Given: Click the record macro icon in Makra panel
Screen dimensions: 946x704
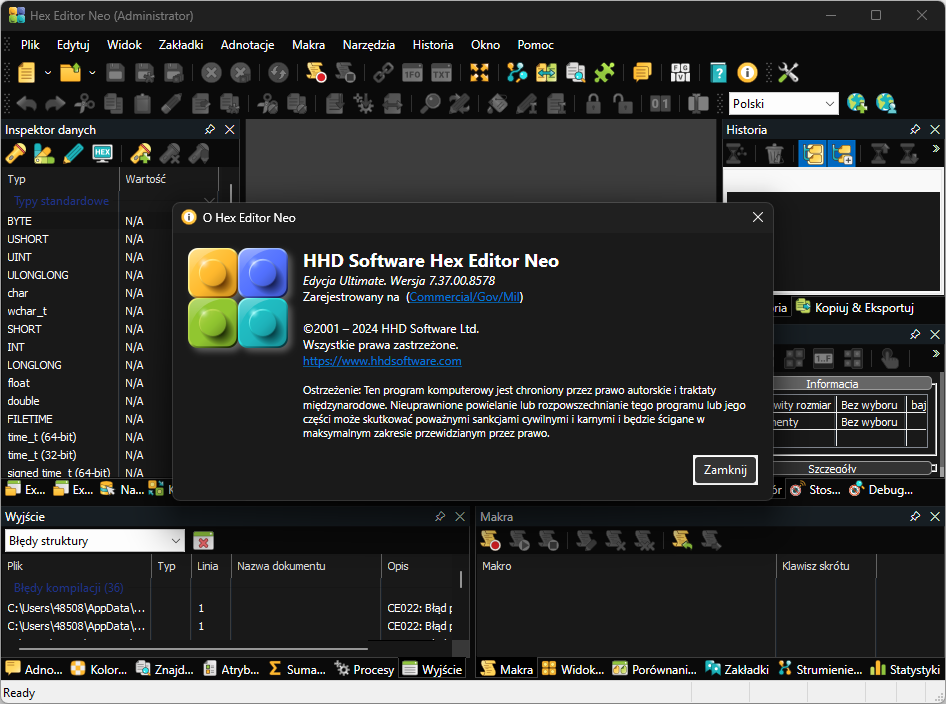Looking at the screenshot, I should [490, 541].
